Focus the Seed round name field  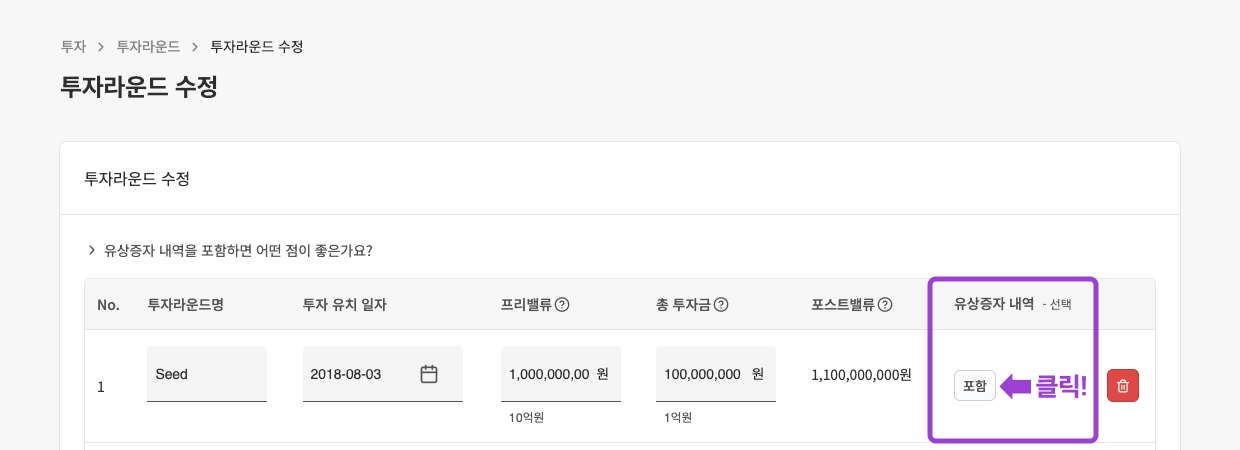coord(206,374)
